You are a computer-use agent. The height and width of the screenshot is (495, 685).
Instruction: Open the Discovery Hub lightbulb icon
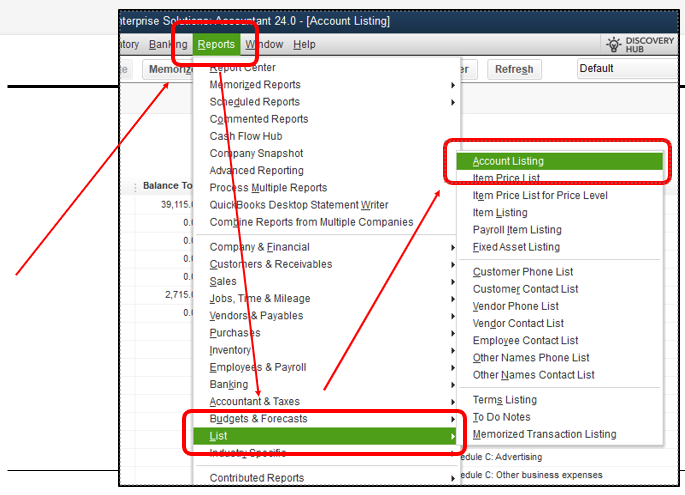click(613, 44)
